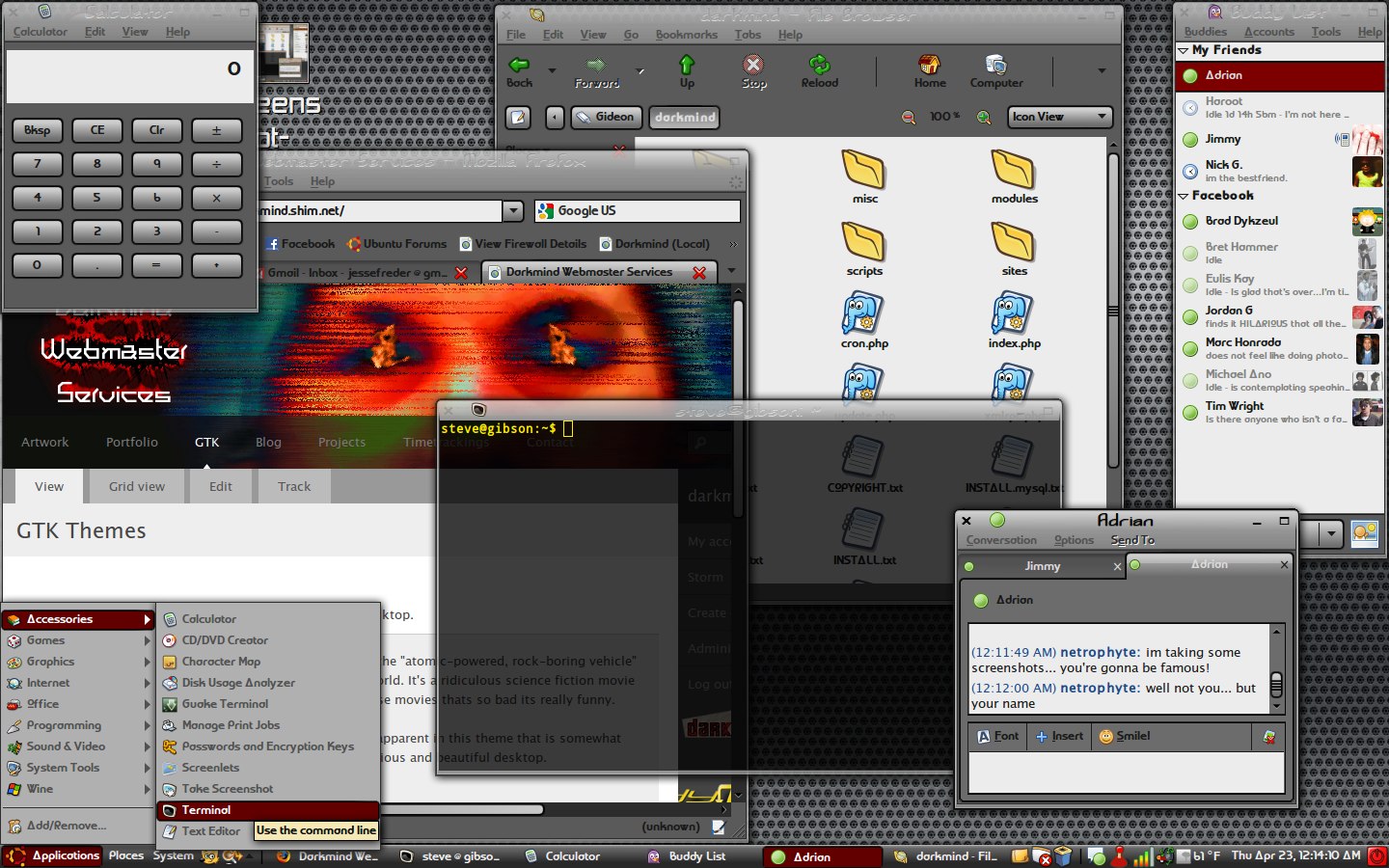Image resolution: width=1389 pixels, height=868 pixels.
Task: Open the status dropdown in Buddy List
Action: click(x=1332, y=533)
